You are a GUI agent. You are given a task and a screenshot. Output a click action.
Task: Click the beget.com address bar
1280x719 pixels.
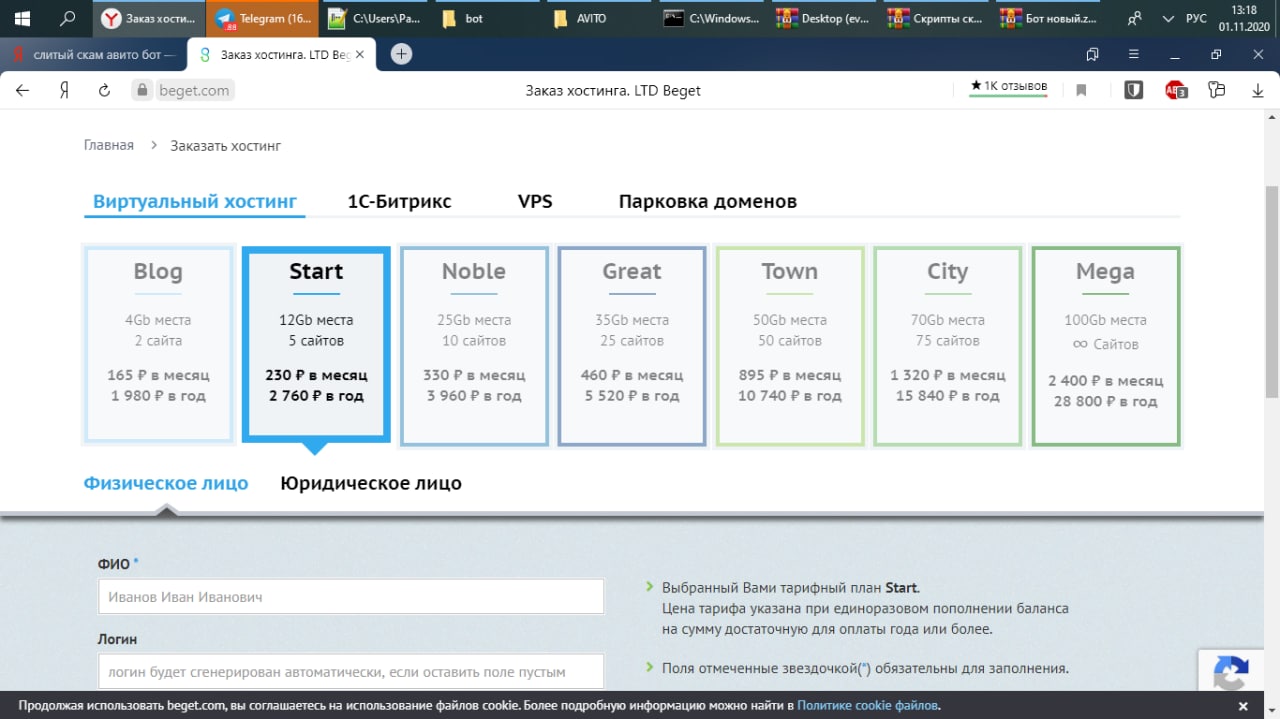tap(194, 90)
